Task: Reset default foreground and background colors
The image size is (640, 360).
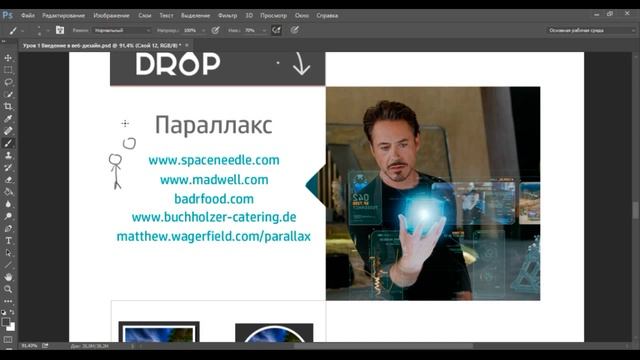Action: pos(4,312)
